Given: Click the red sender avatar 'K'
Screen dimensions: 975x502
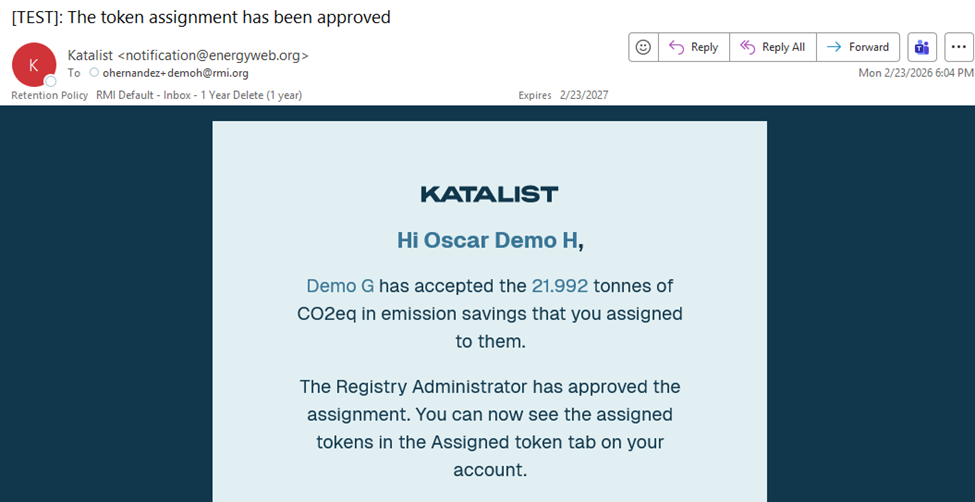Looking at the screenshot, I should tap(33, 64).
